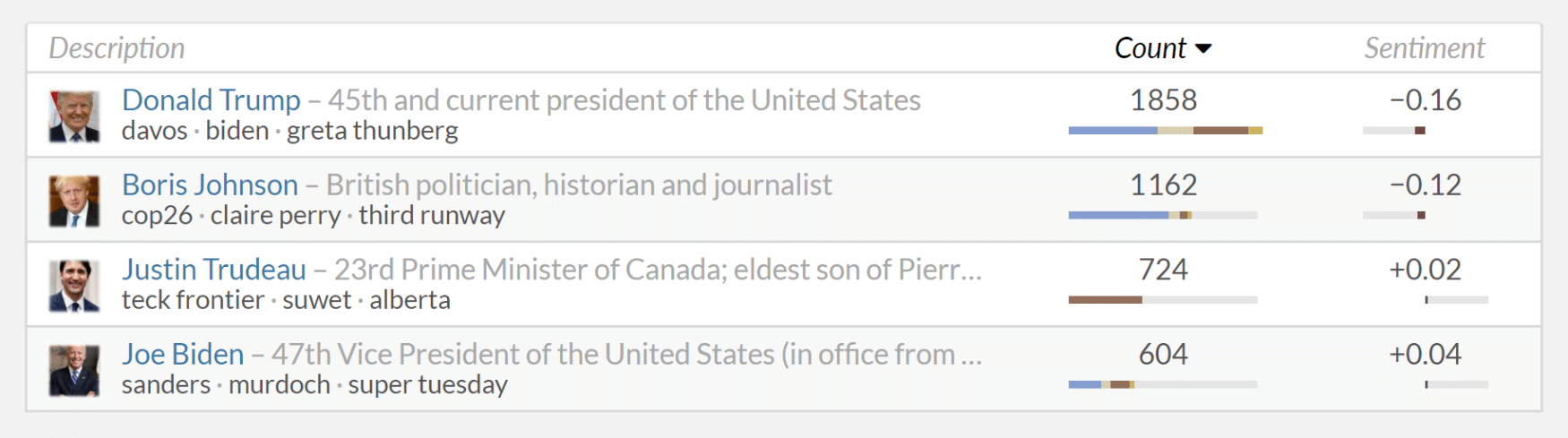Select Justin Trudeau's portrait thumbnail

point(73,285)
